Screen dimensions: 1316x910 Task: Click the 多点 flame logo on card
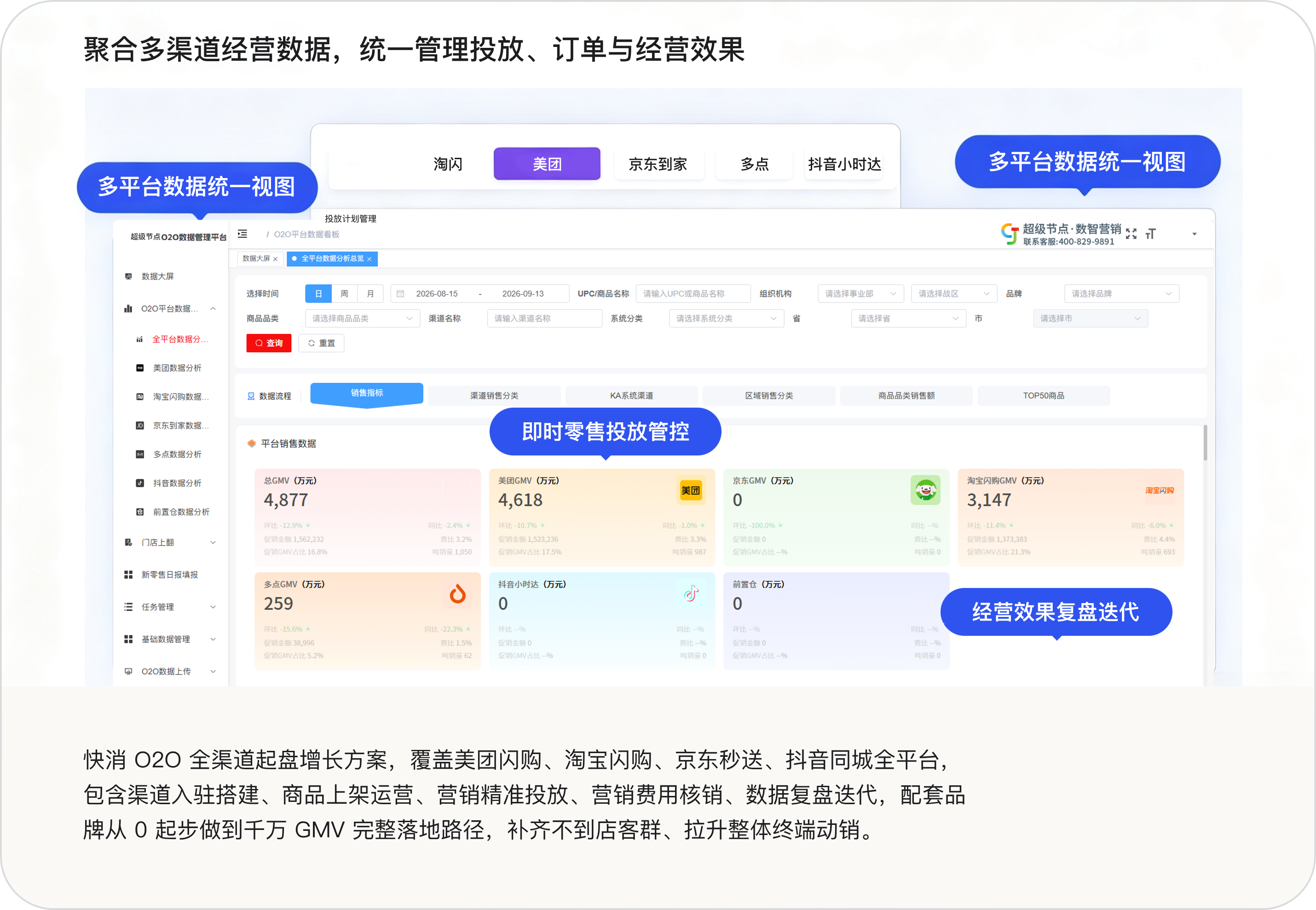tap(457, 594)
